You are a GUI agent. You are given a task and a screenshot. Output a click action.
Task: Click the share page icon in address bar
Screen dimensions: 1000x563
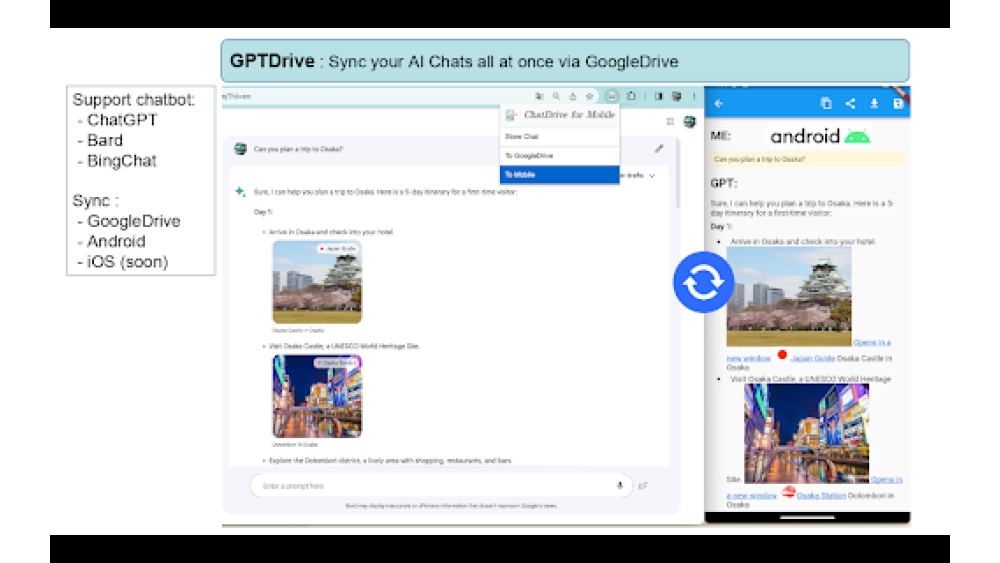573,96
